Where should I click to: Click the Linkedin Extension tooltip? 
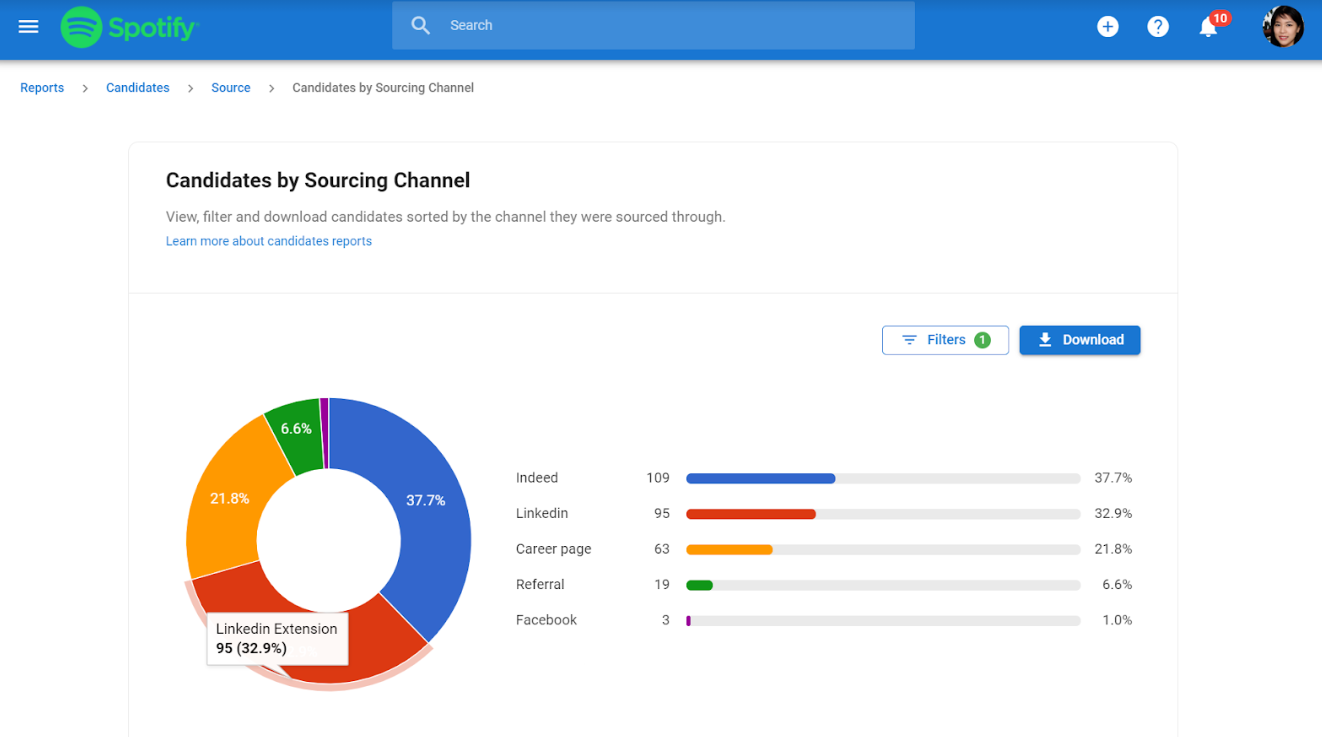click(277, 638)
